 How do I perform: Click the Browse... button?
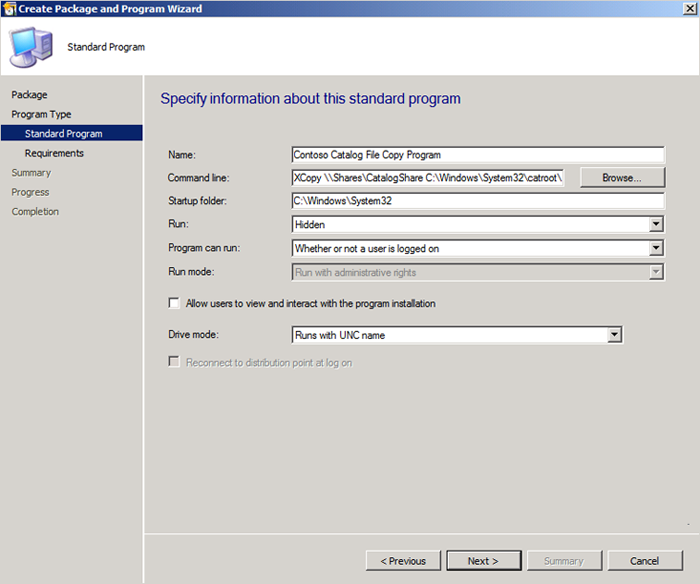621,178
